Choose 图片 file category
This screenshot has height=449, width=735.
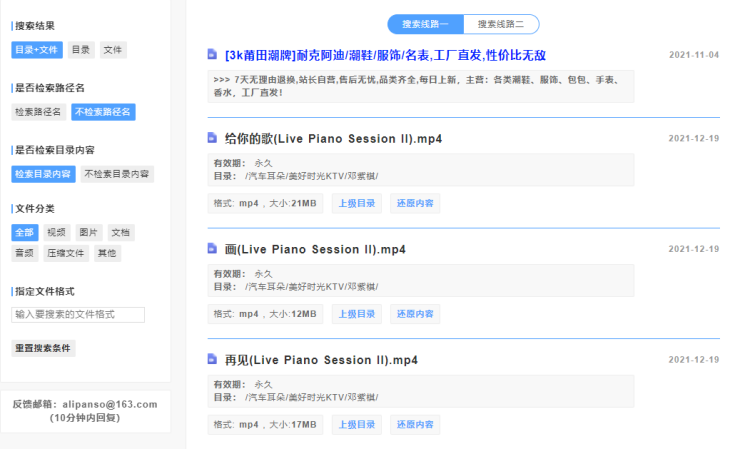tap(88, 233)
